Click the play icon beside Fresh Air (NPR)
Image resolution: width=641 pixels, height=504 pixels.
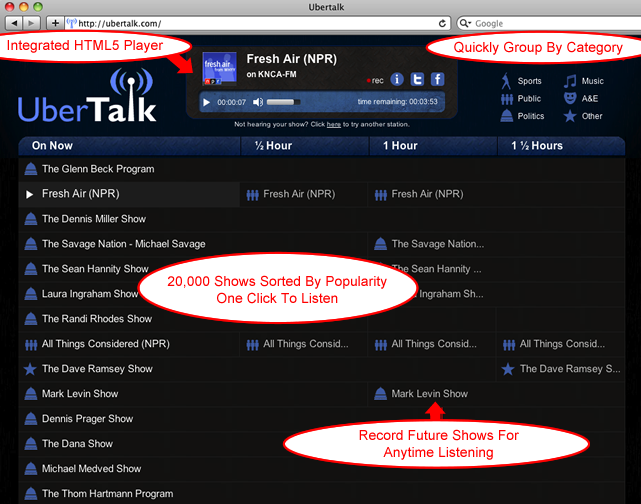tap(29, 194)
